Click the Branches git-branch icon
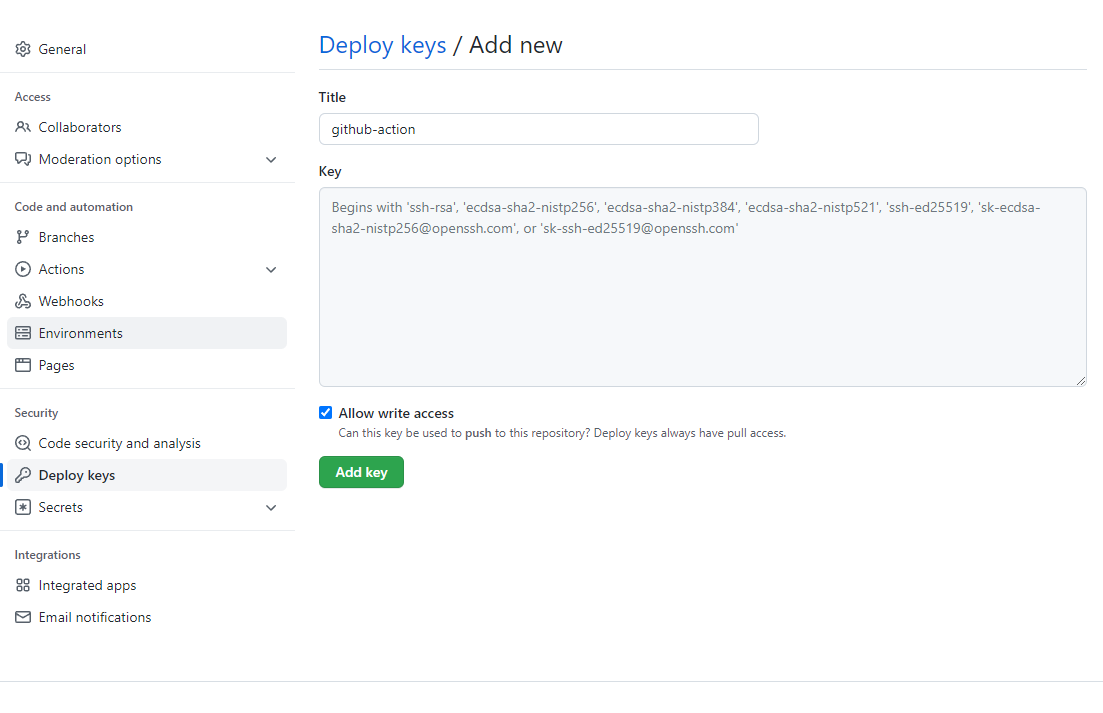 pos(23,237)
